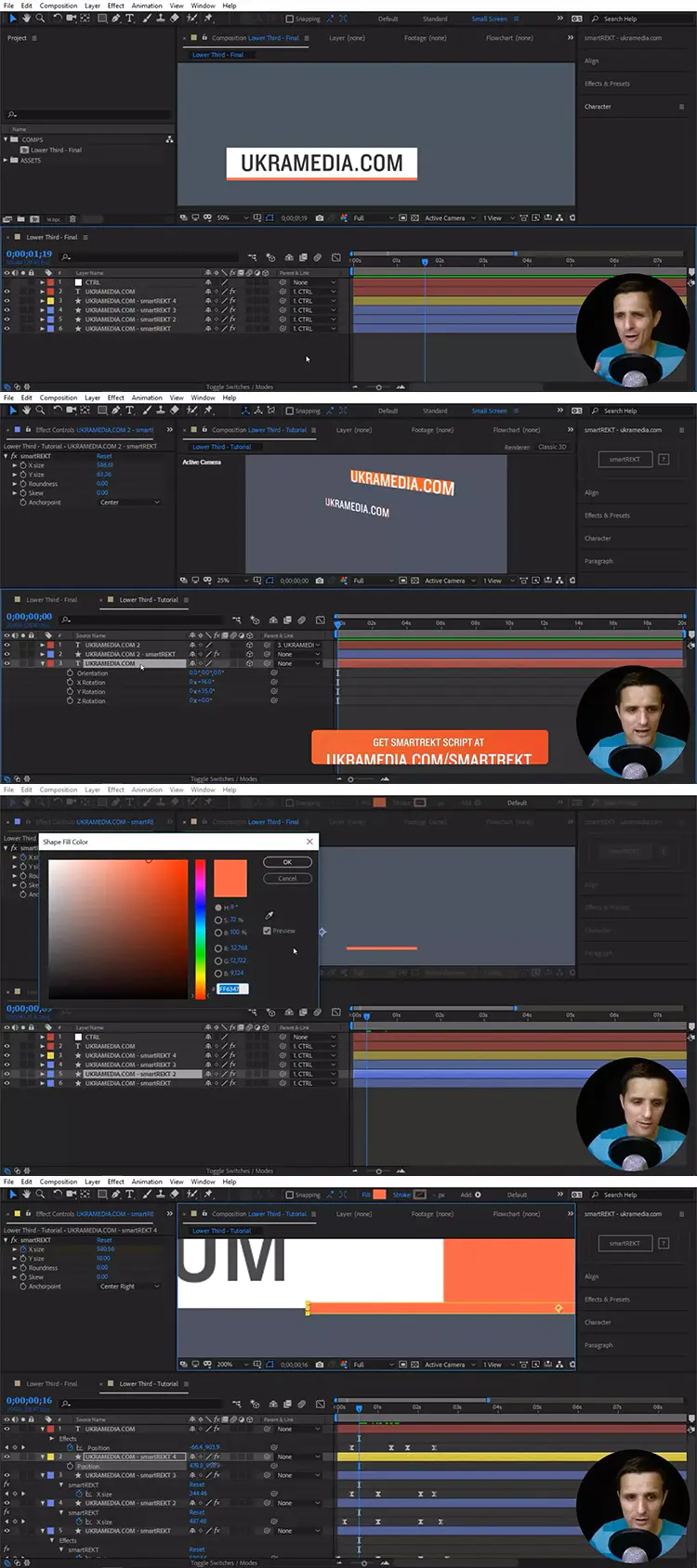The height and width of the screenshot is (1568, 697).
Task: Select the Puppet Pin tool in the topmost toolbar
Action: click(x=208, y=18)
